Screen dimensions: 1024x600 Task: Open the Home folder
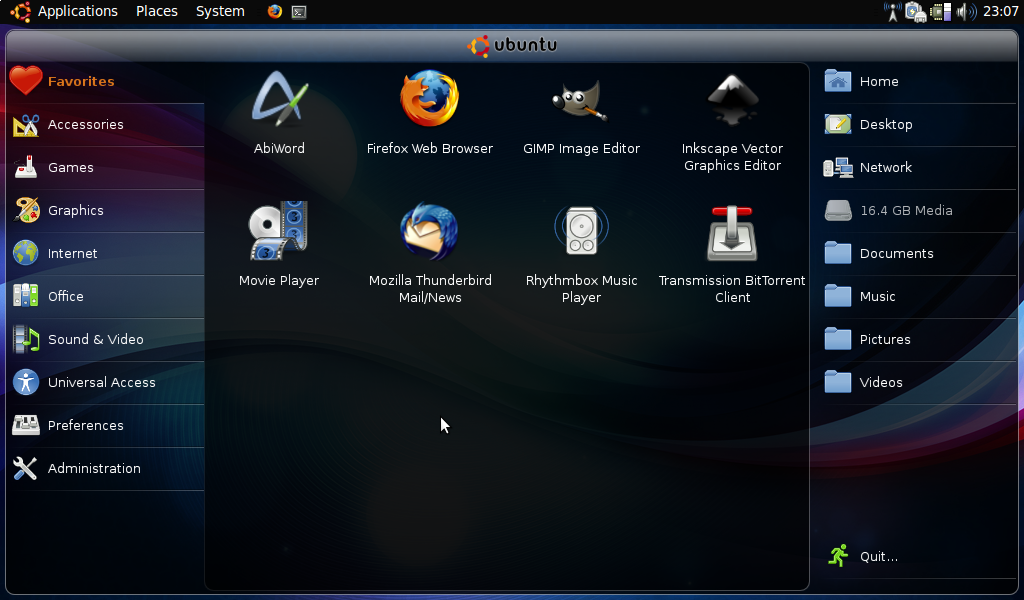920,82
